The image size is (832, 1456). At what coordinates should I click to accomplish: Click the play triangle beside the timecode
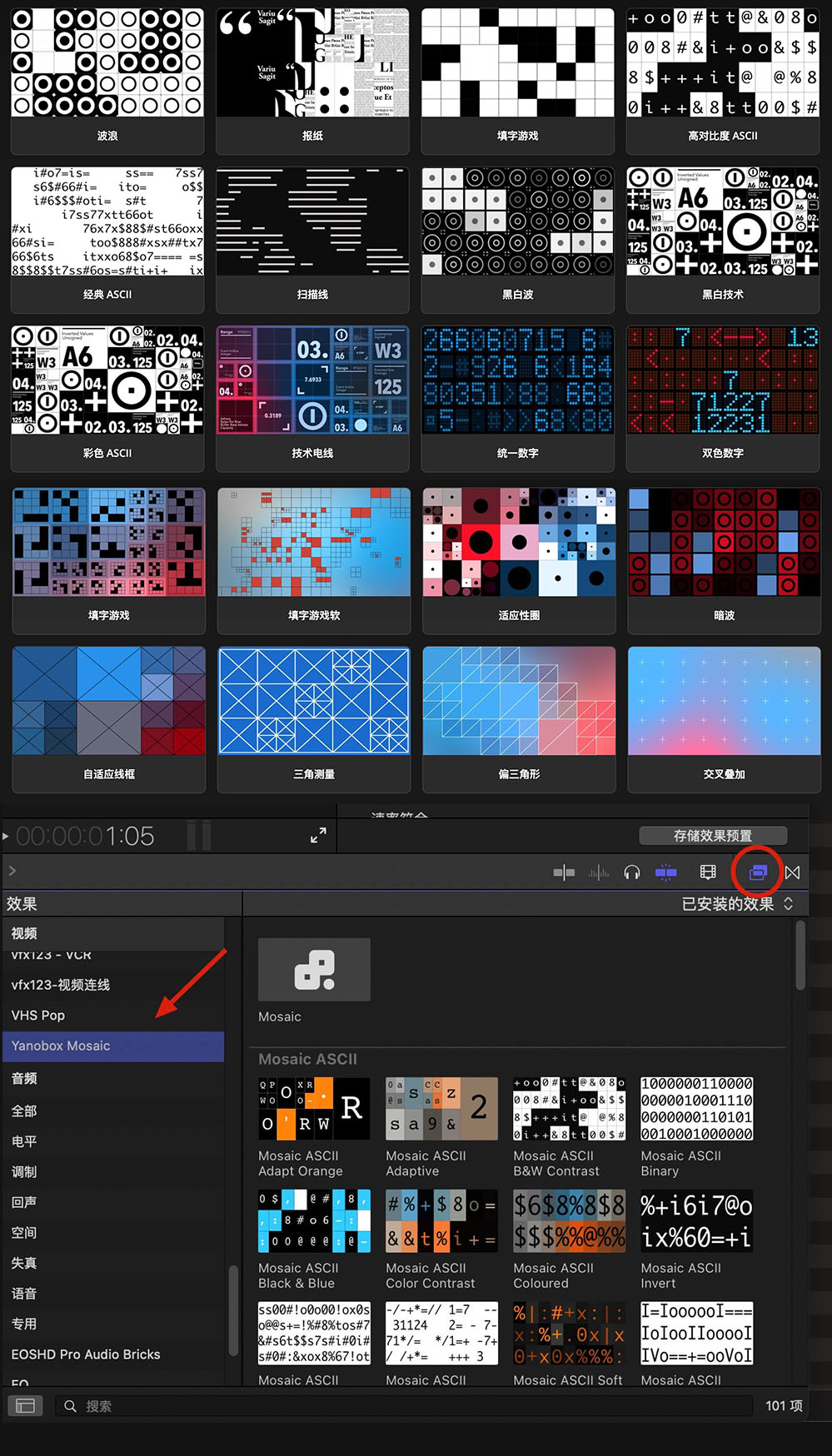[x=6, y=836]
